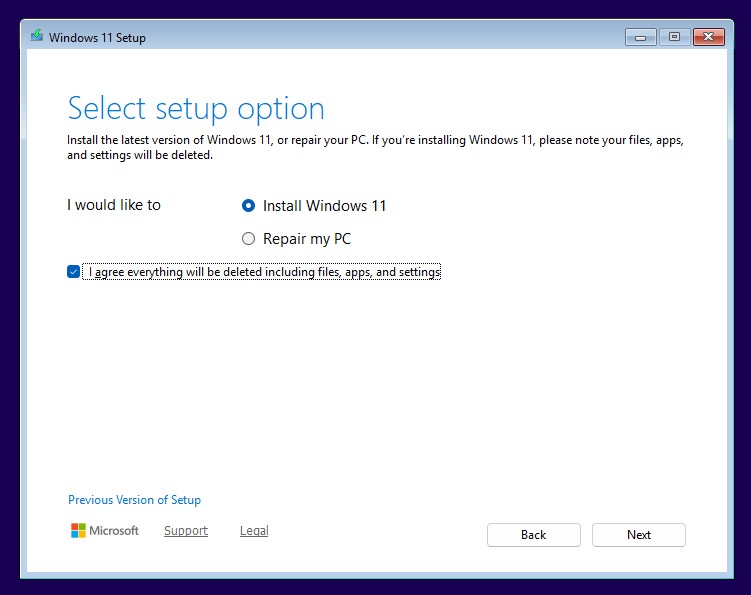Click the description paragraph about installing Windows 11
This screenshot has width=751, height=595.
click(x=375, y=148)
